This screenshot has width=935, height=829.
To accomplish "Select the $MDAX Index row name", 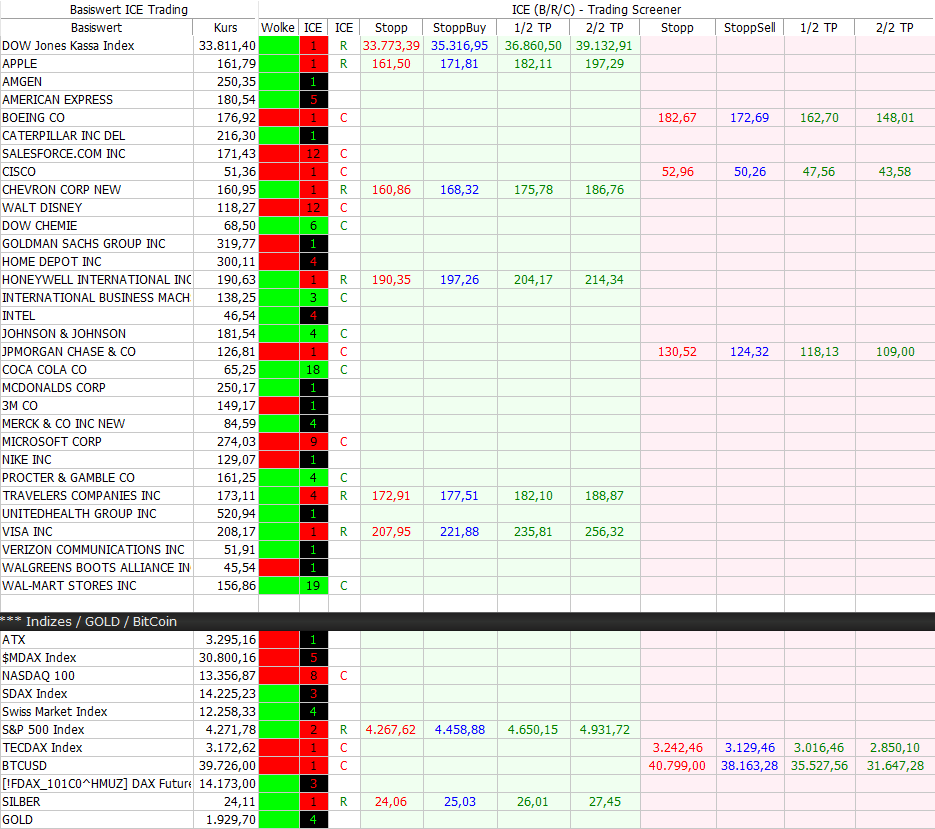I will pos(39,658).
